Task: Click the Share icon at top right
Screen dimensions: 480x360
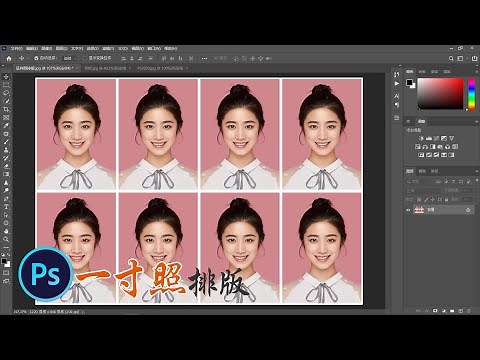Action: [474, 58]
